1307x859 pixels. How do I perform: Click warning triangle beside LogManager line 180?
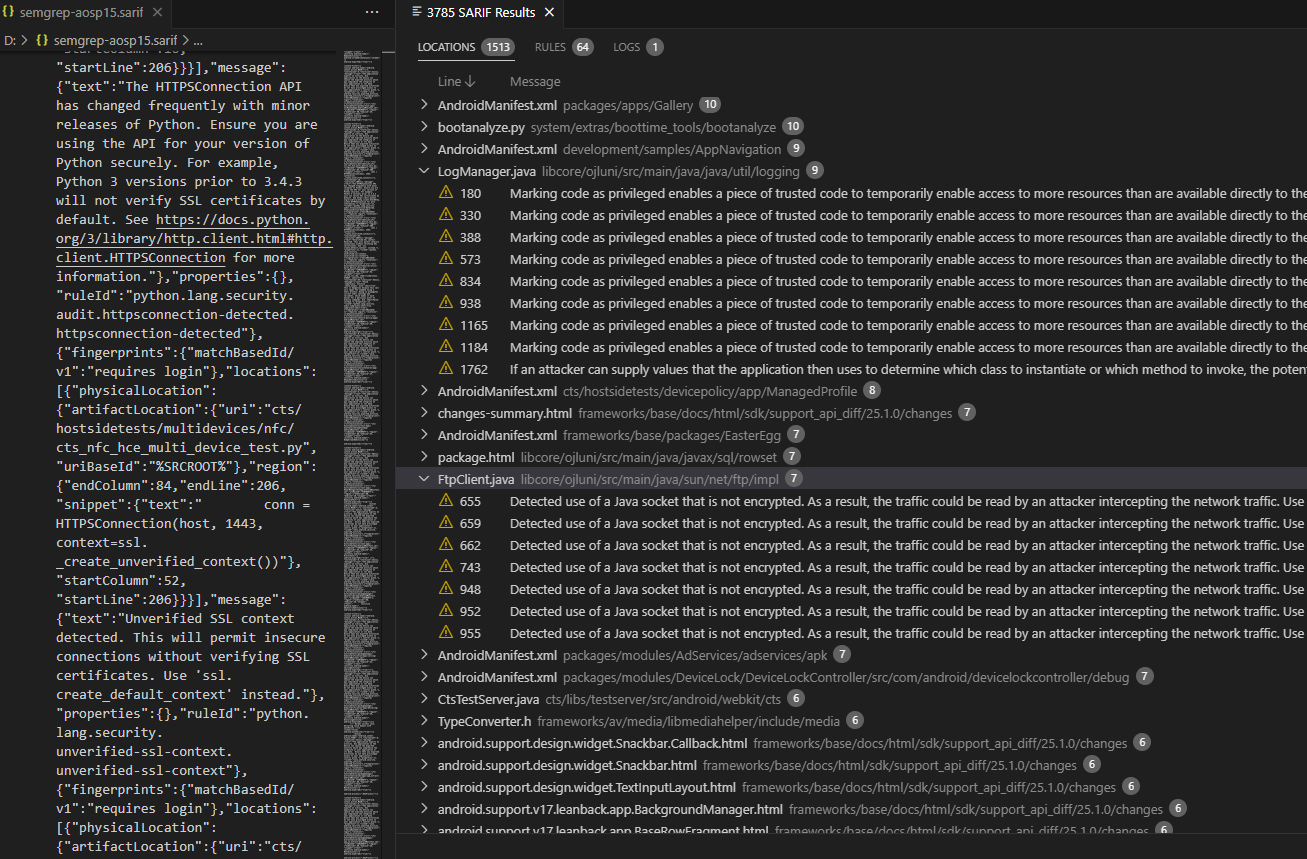(446, 193)
